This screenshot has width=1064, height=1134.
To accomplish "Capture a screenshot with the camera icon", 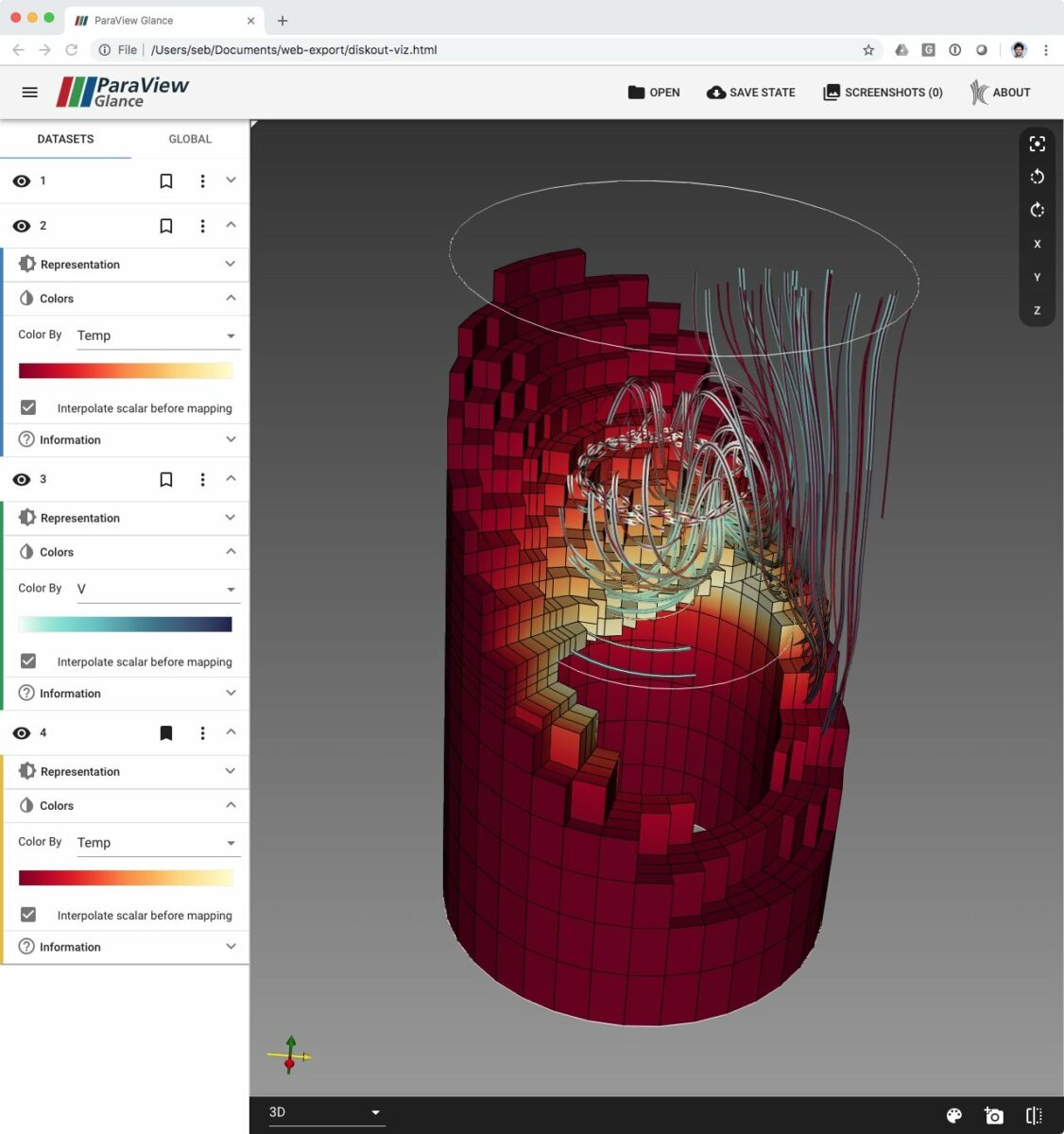I will (993, 1116).
